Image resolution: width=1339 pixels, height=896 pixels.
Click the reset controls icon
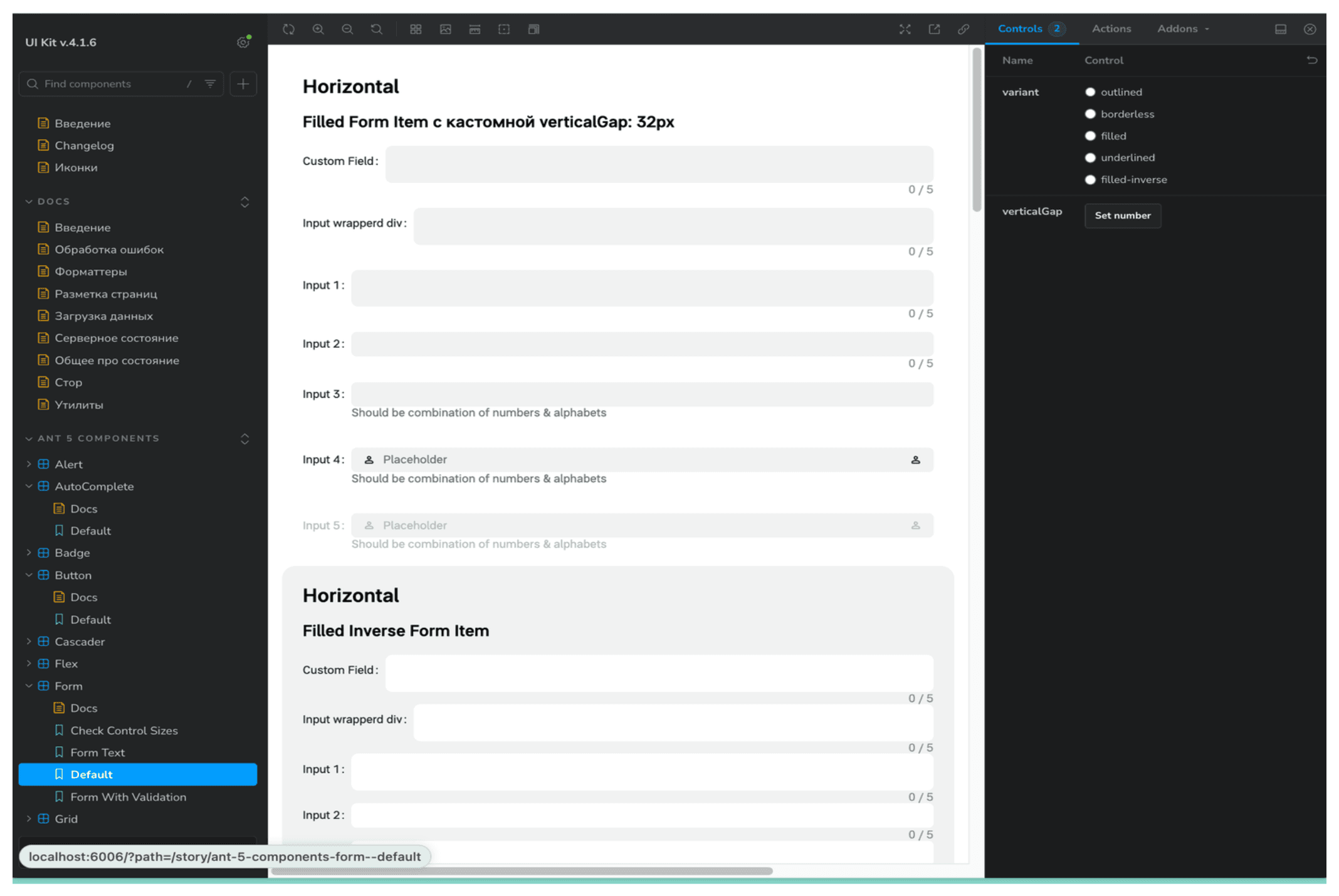1312,60
